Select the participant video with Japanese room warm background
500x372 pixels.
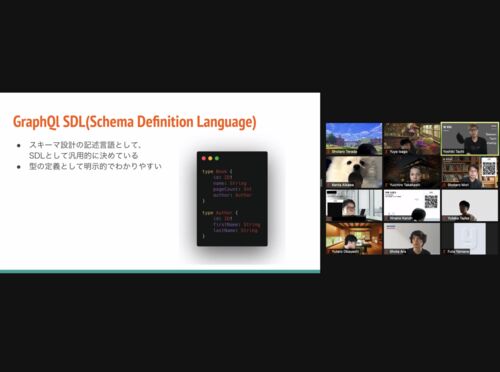click(x=354, y=239)
